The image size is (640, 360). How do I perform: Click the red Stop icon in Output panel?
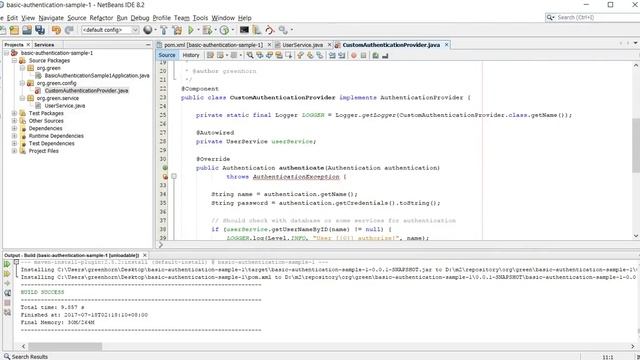7,303
